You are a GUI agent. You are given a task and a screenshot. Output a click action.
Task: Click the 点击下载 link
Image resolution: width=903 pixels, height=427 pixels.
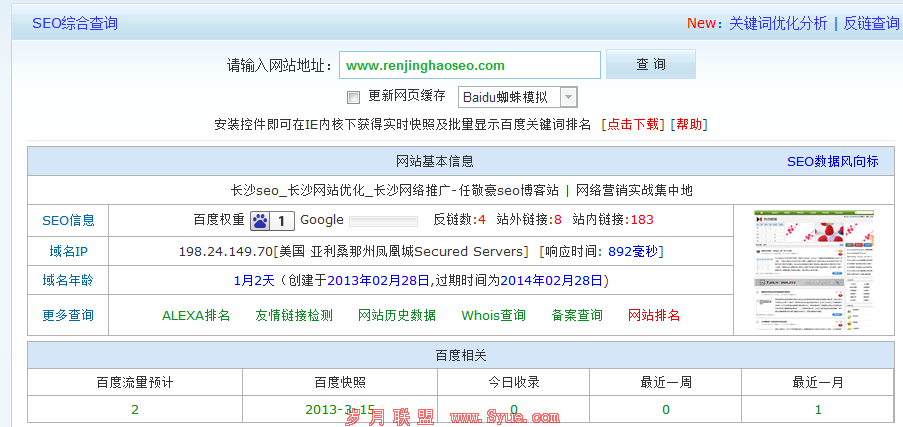click(632, 124)
